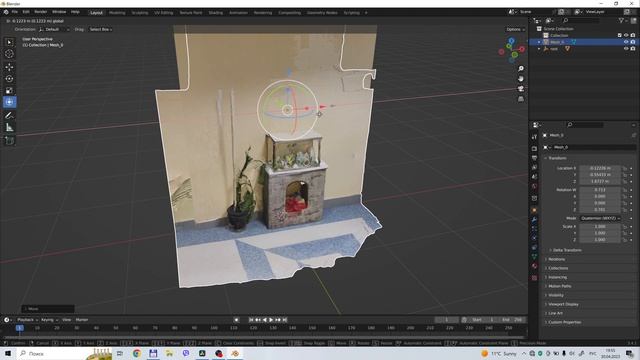The height and width of the screenshot is (360, 640).
Task: Toggle lock on Scale X field
Action: point(625,227)
